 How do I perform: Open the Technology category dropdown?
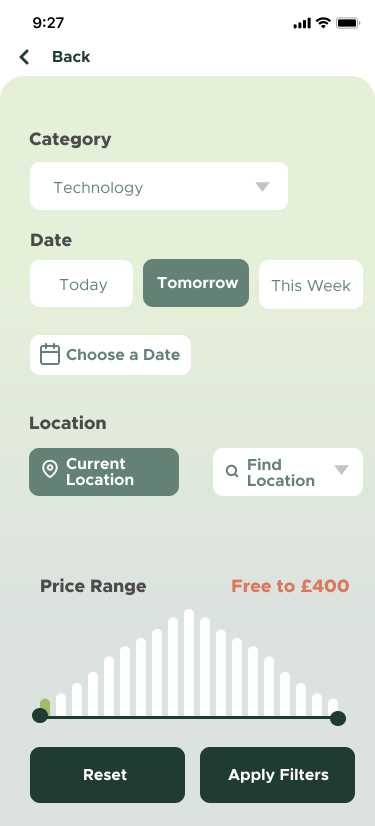tap(159, 186)
